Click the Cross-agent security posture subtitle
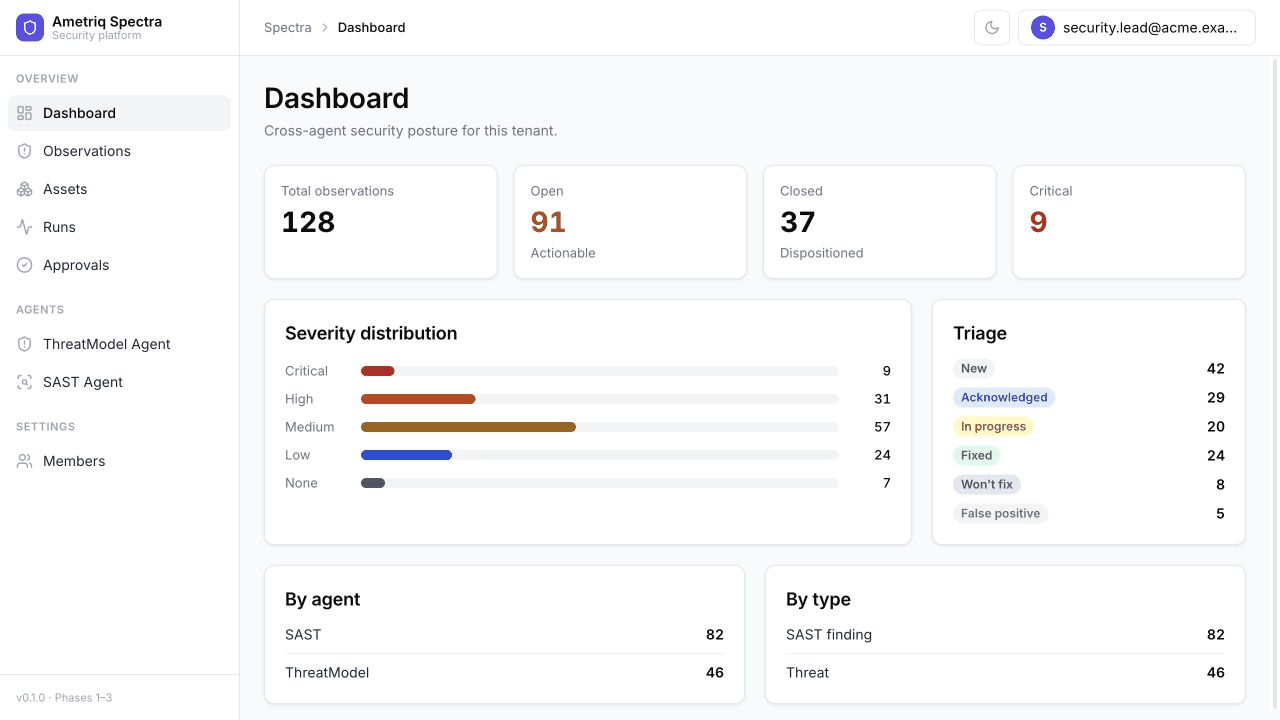This screenshot has height=720, width=1280. coord(410,131)
